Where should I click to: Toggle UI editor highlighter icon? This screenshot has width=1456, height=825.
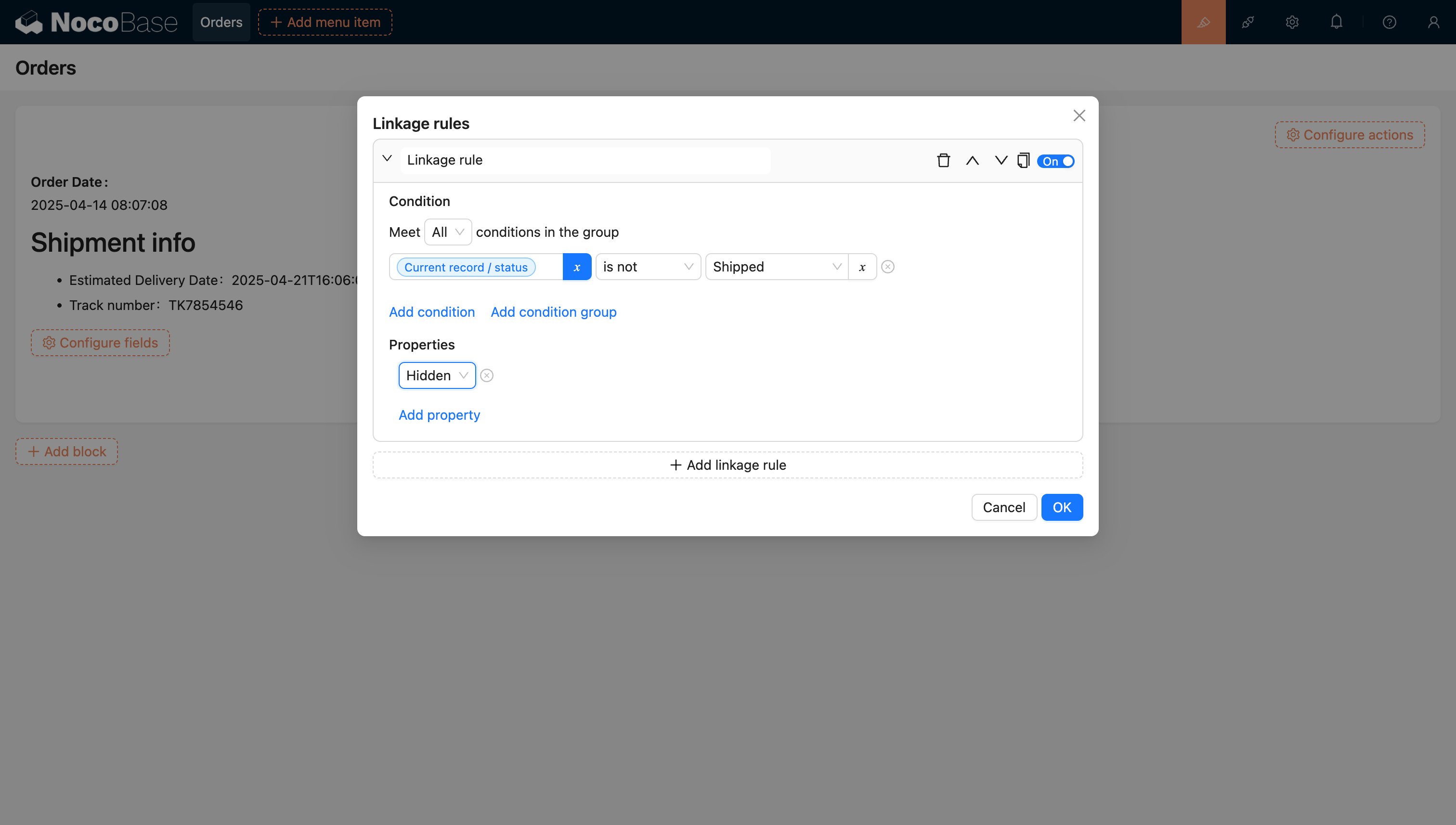1203,22
